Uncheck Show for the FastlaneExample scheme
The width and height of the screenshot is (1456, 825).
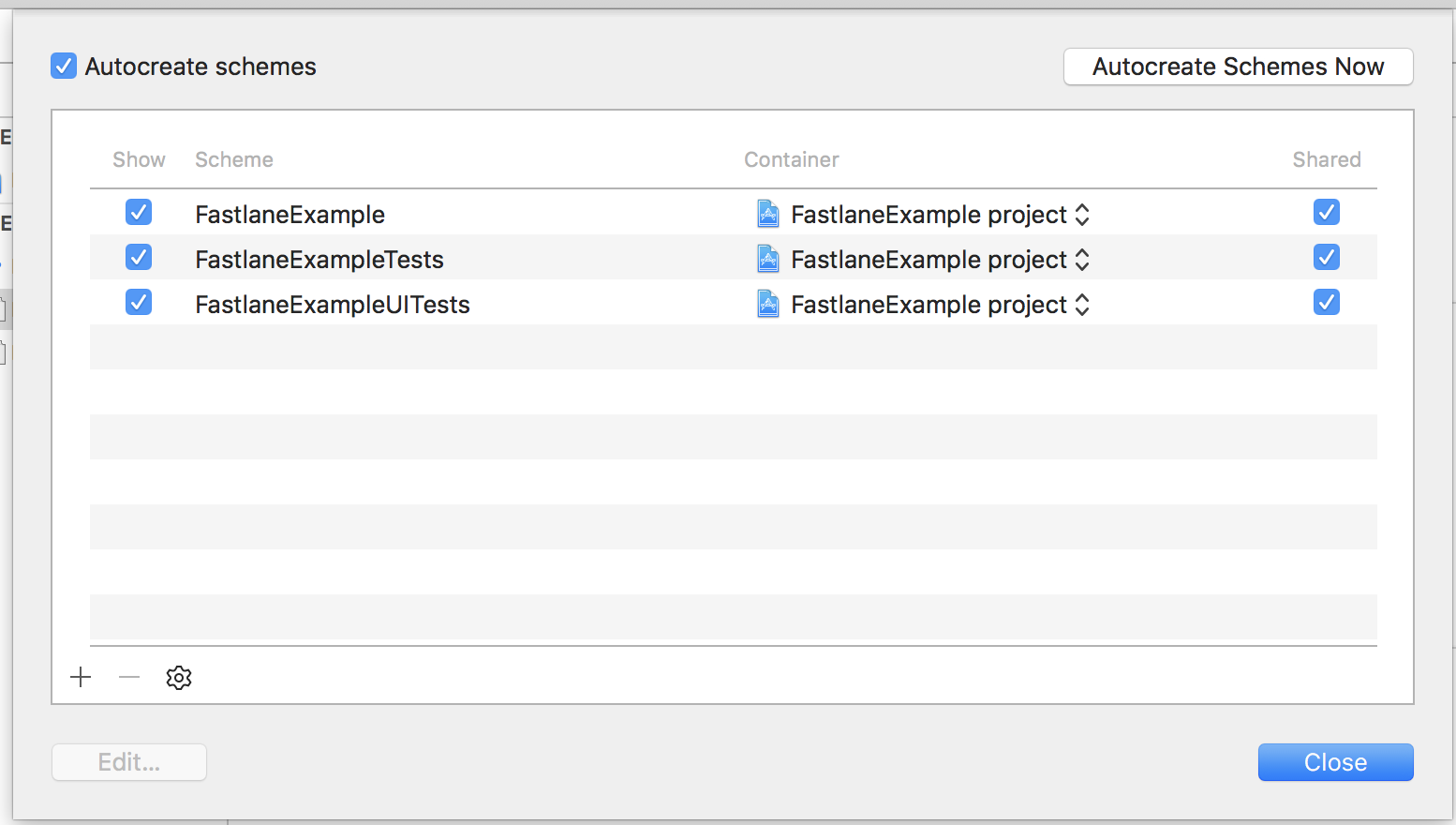139,213
